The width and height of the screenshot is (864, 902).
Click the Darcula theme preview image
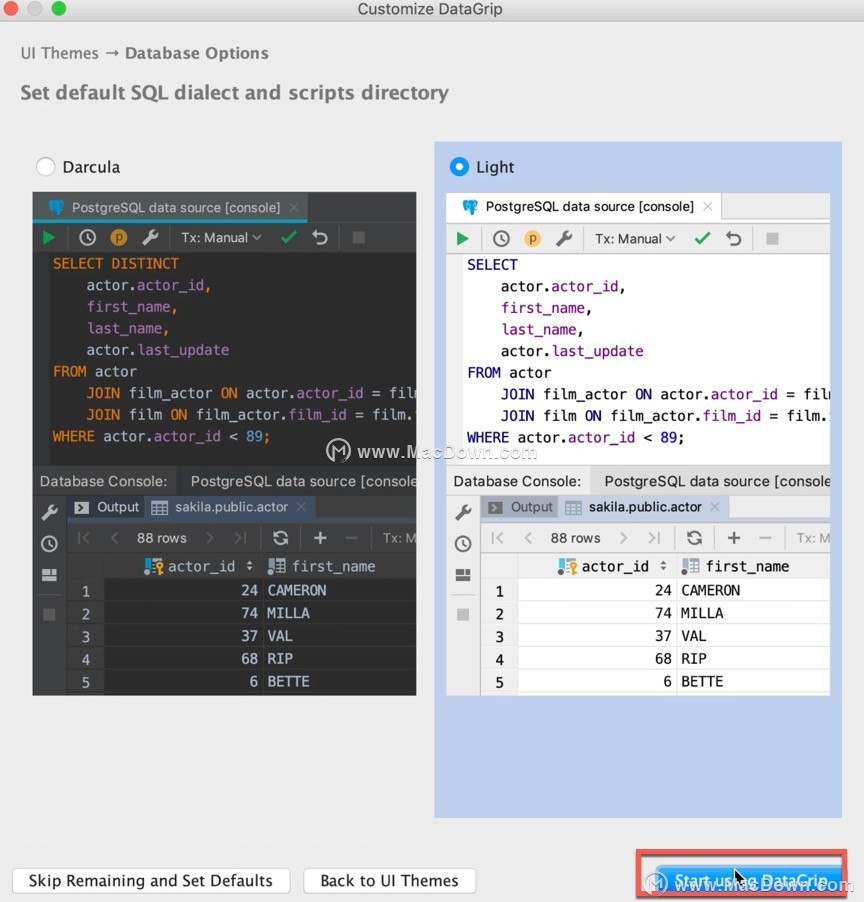[224, 444]
